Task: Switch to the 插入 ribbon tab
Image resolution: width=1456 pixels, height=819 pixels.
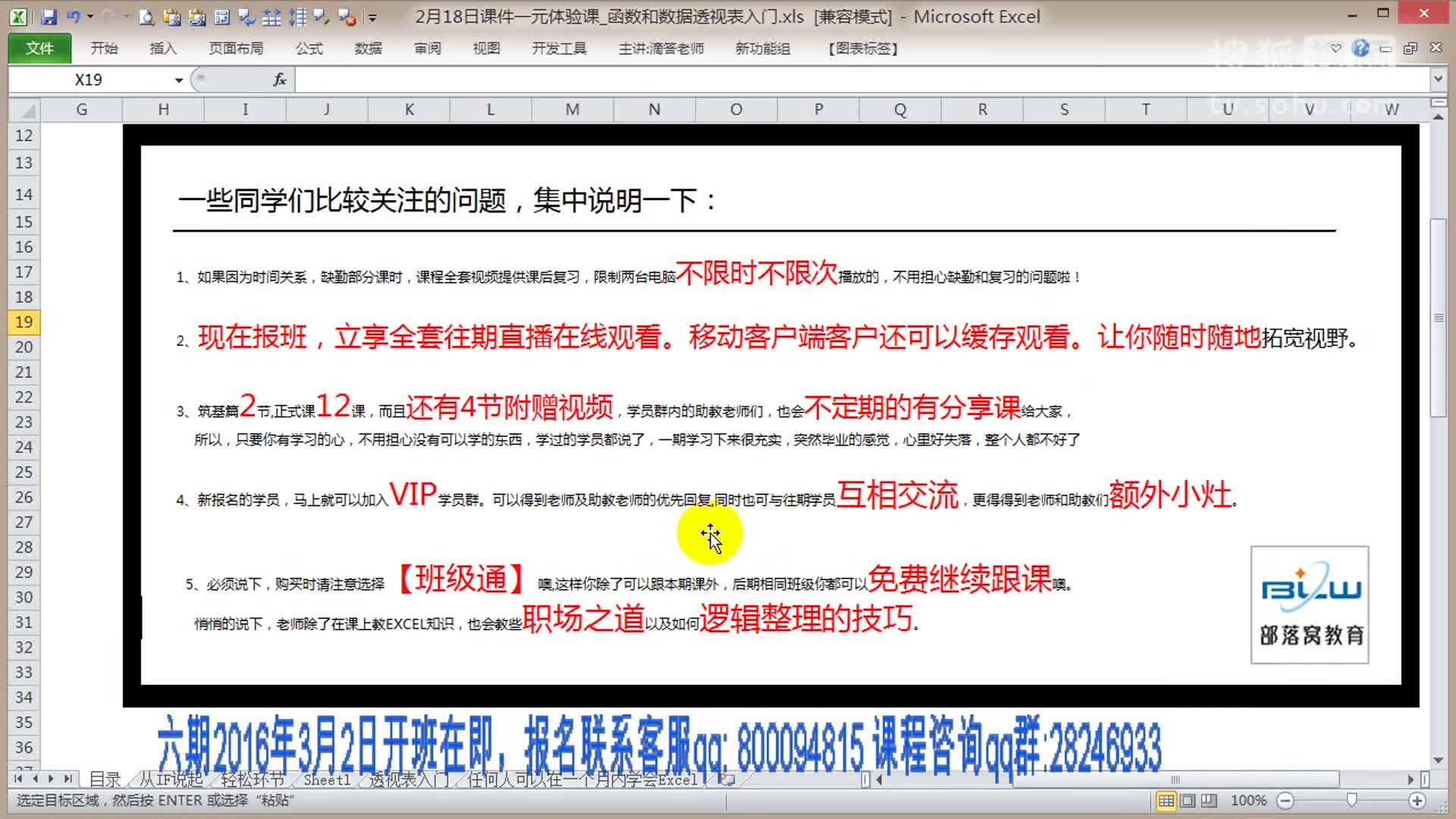Action: pos(163,49)
